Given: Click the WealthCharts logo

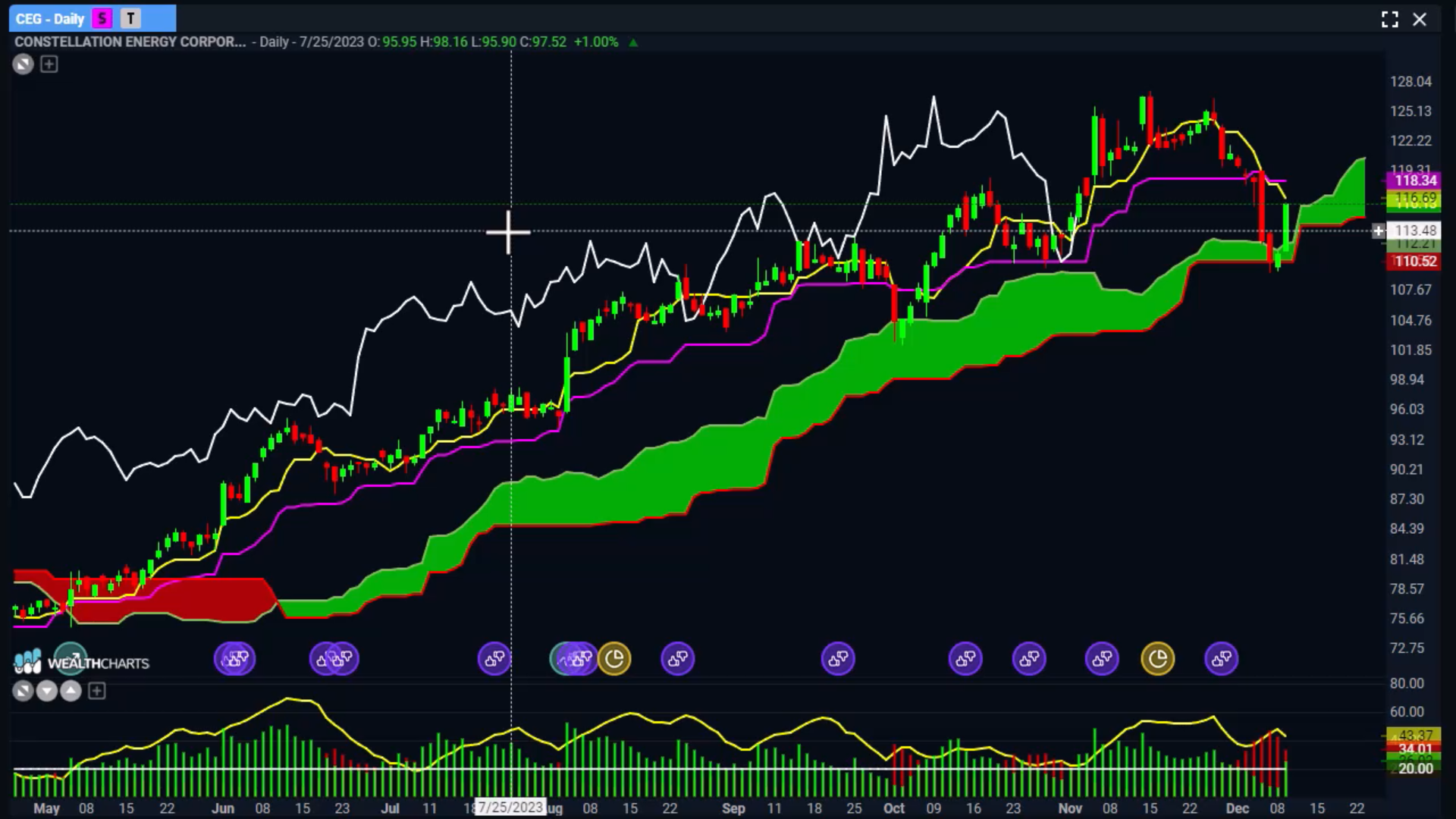Looking at the screenshot, I should click(81, 663).
